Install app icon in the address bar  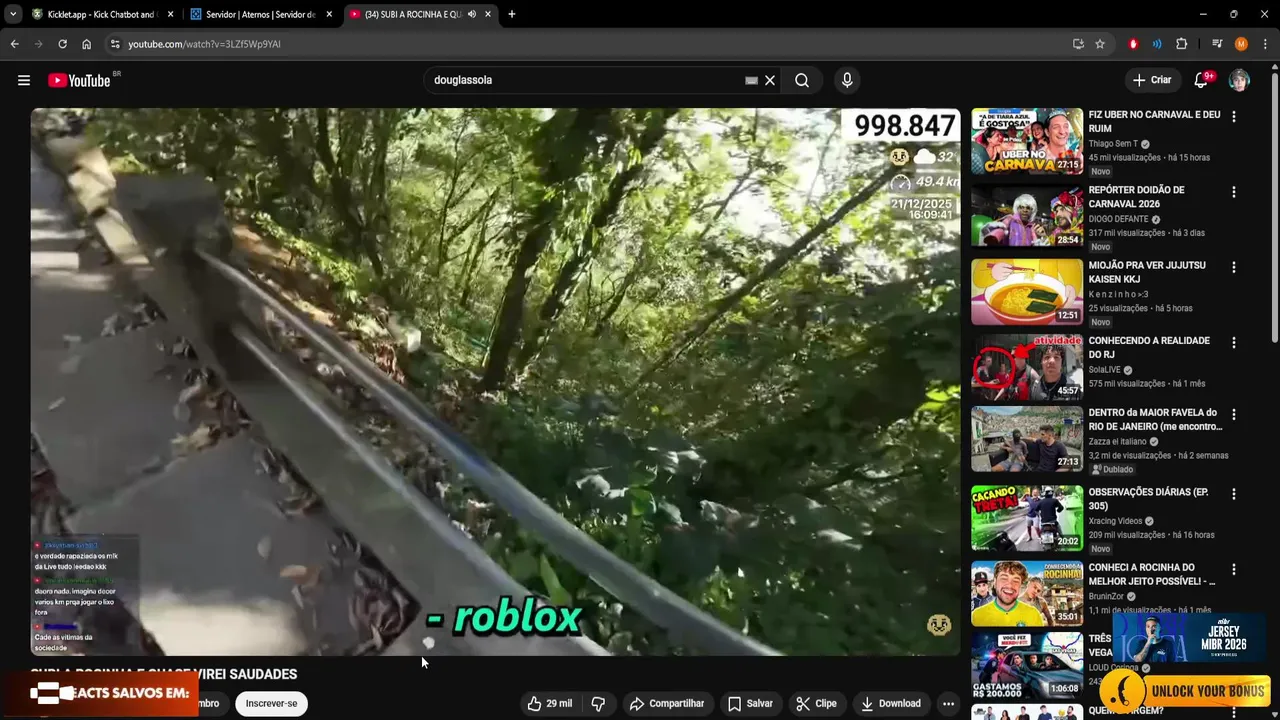1078,44
